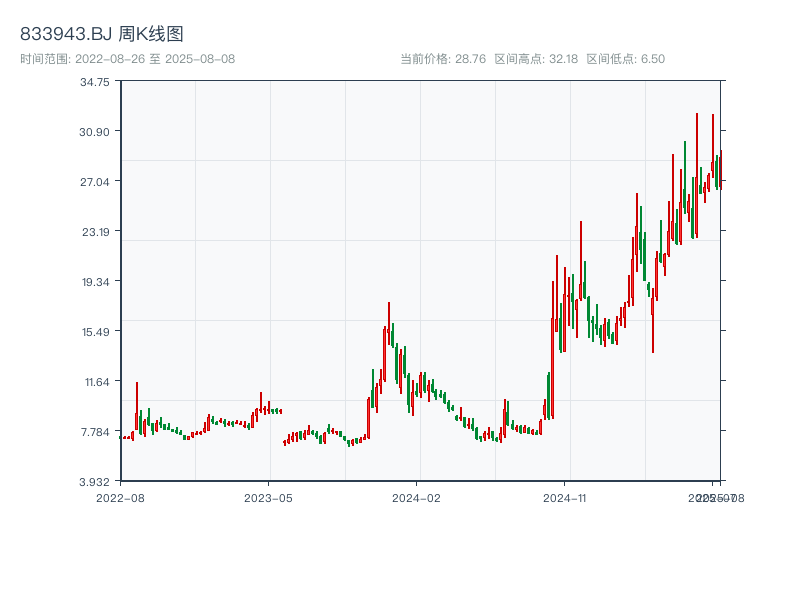Click the range low value 6.50
800x600 pixels.
pos(653,59)
